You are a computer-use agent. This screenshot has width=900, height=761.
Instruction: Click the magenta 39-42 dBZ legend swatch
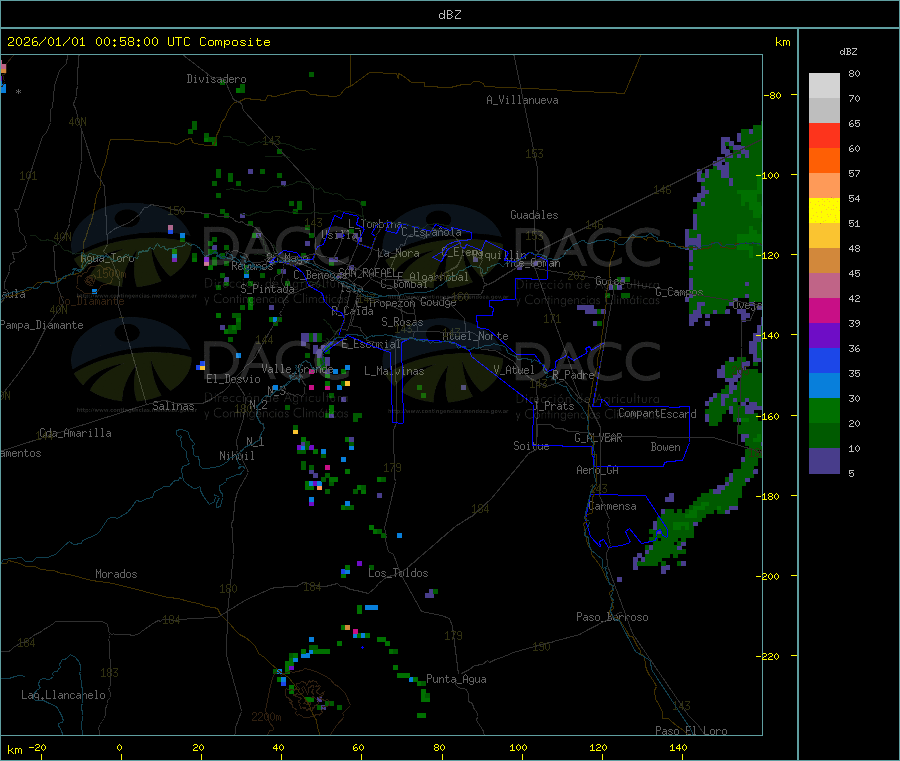pyautogui.click(x=824, y=310)
